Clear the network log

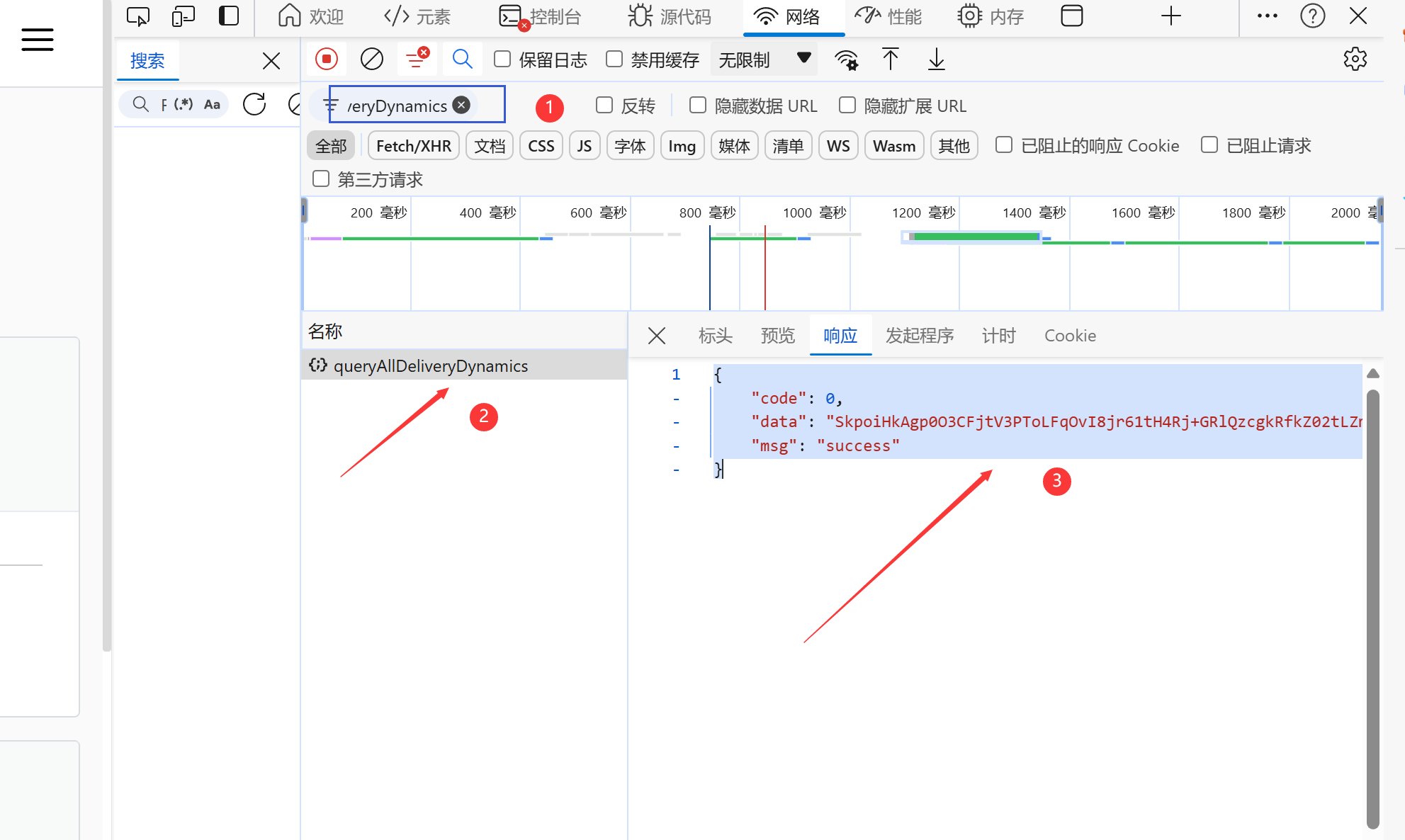[x=371, y=59]
